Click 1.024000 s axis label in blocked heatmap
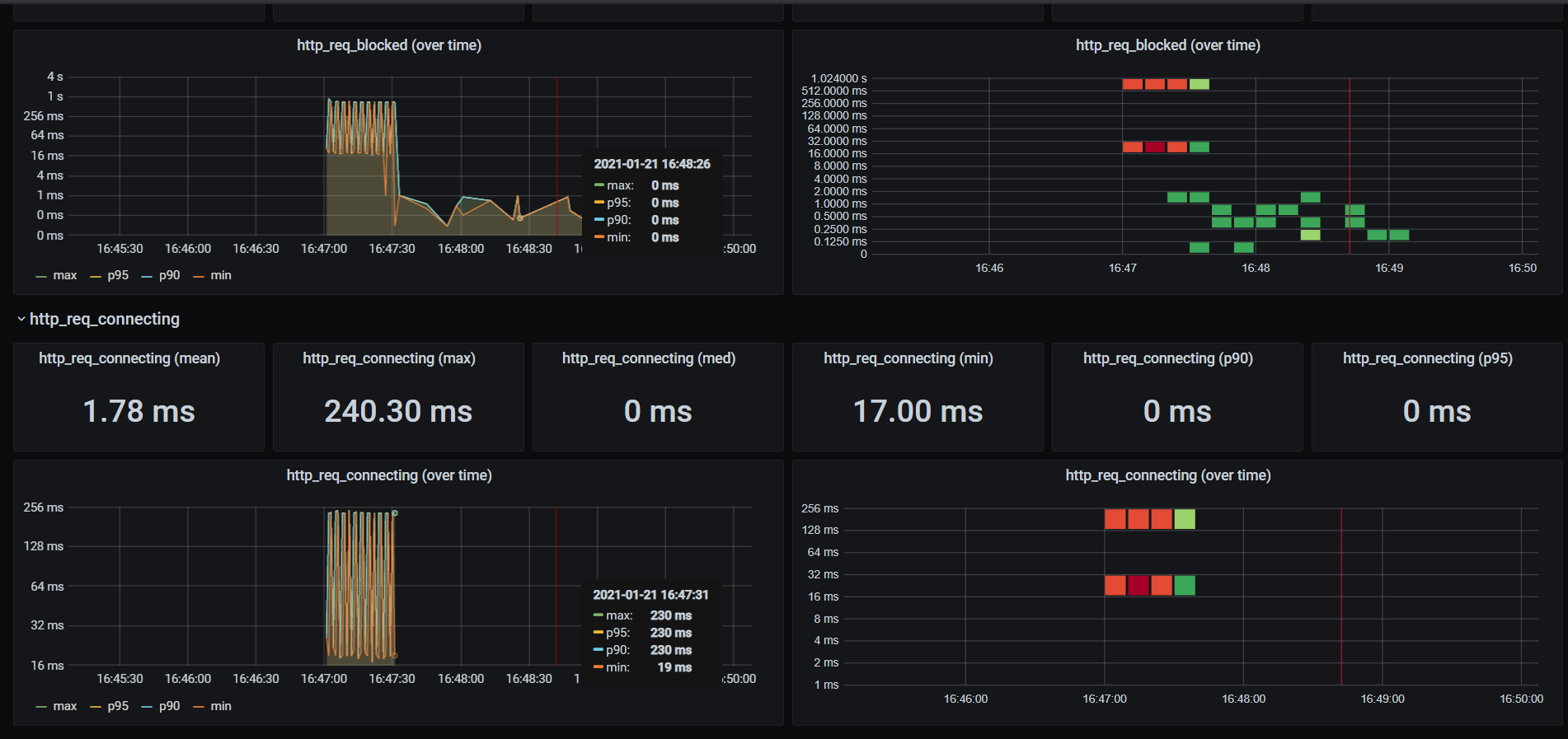 click(838, 78)
